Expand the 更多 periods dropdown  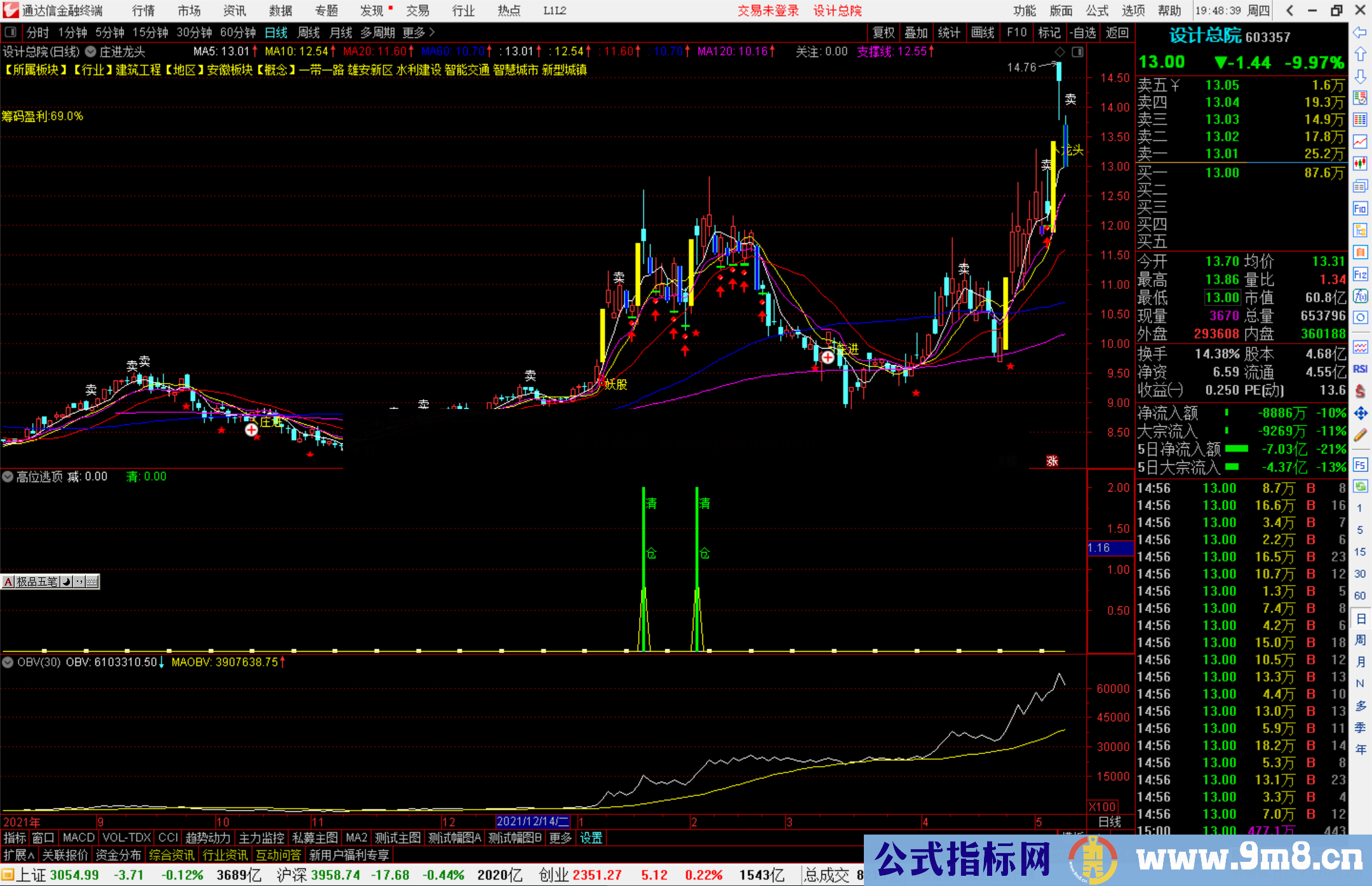418,32
